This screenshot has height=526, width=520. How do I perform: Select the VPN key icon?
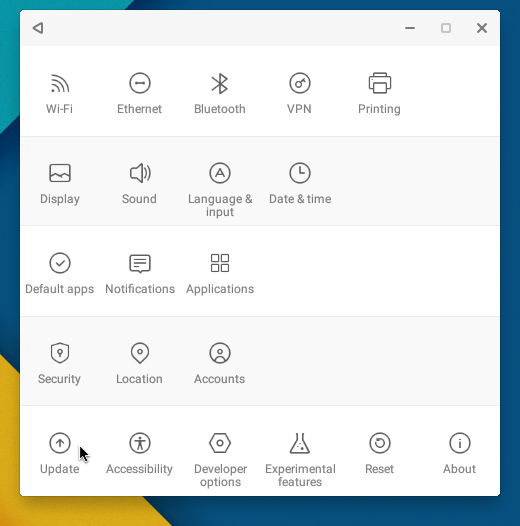300,83
